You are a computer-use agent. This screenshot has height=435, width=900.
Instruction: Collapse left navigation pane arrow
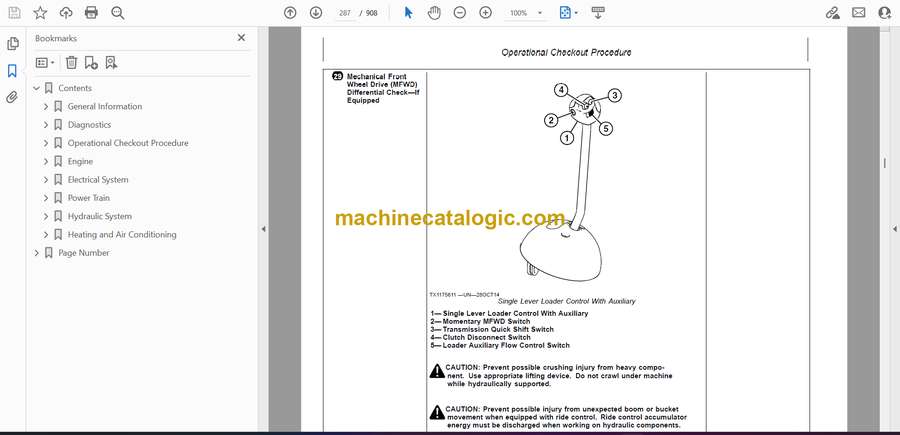[263, 229]
